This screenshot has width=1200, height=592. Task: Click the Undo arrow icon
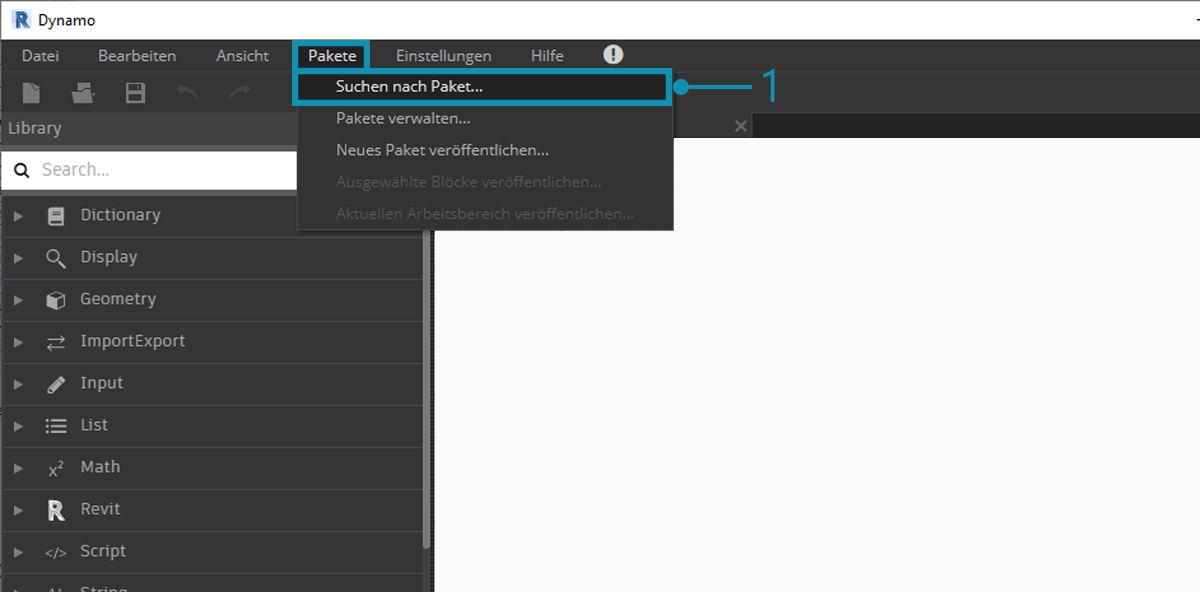[187, 93]
